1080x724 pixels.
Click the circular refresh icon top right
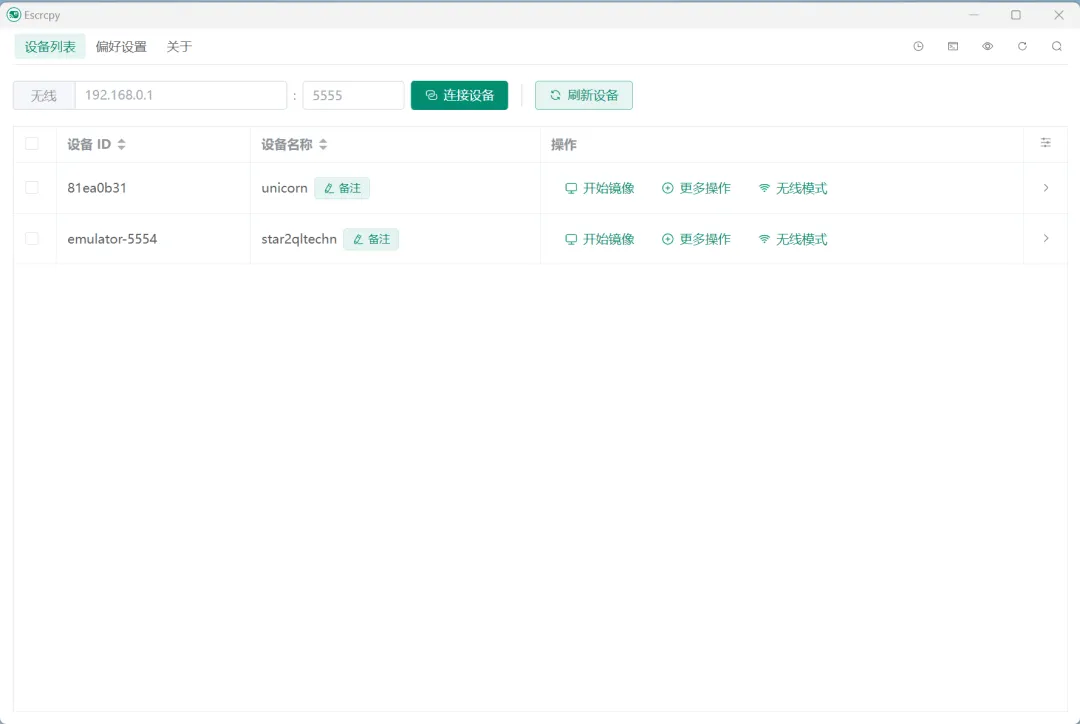point(1022,46)
